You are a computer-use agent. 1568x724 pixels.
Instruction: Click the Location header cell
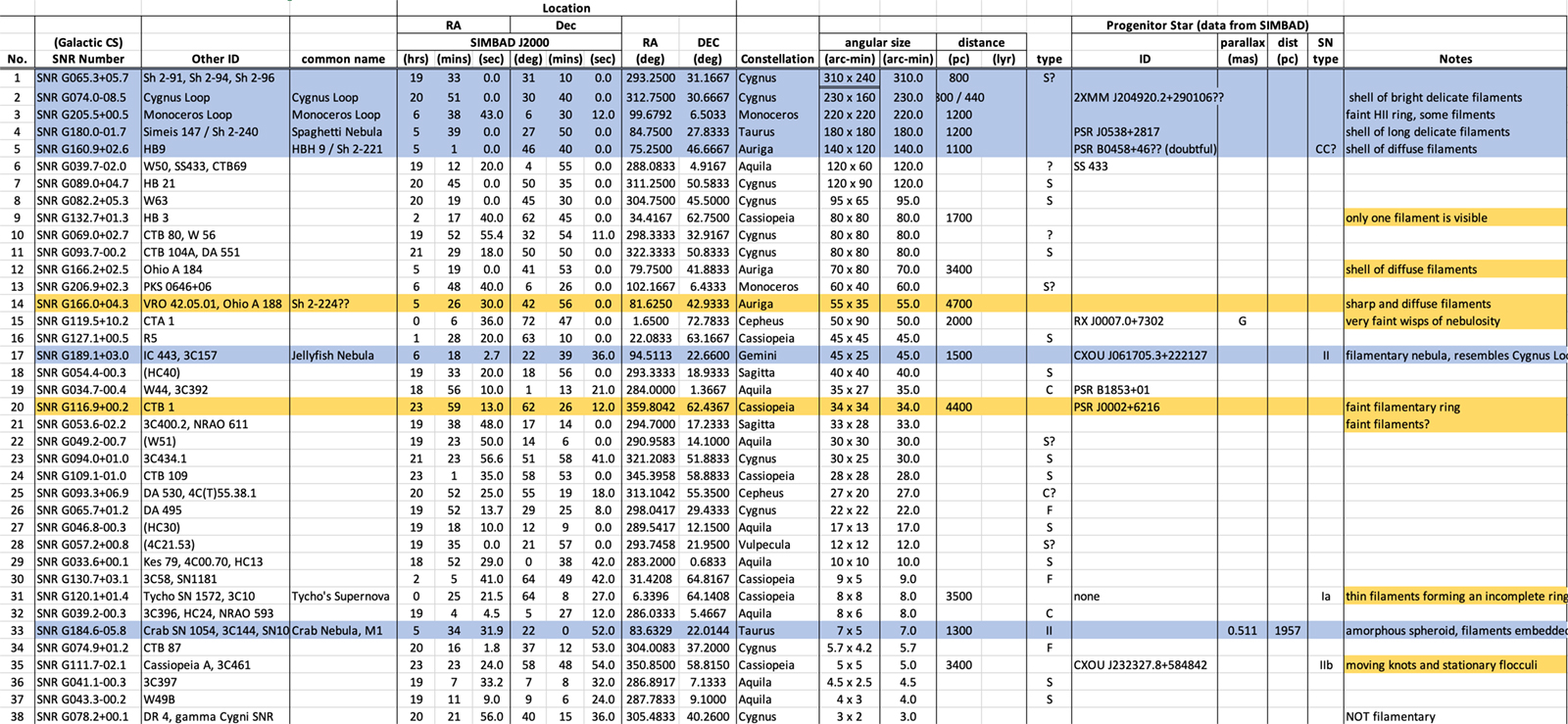pyautogui.click(x=566, y=8)
